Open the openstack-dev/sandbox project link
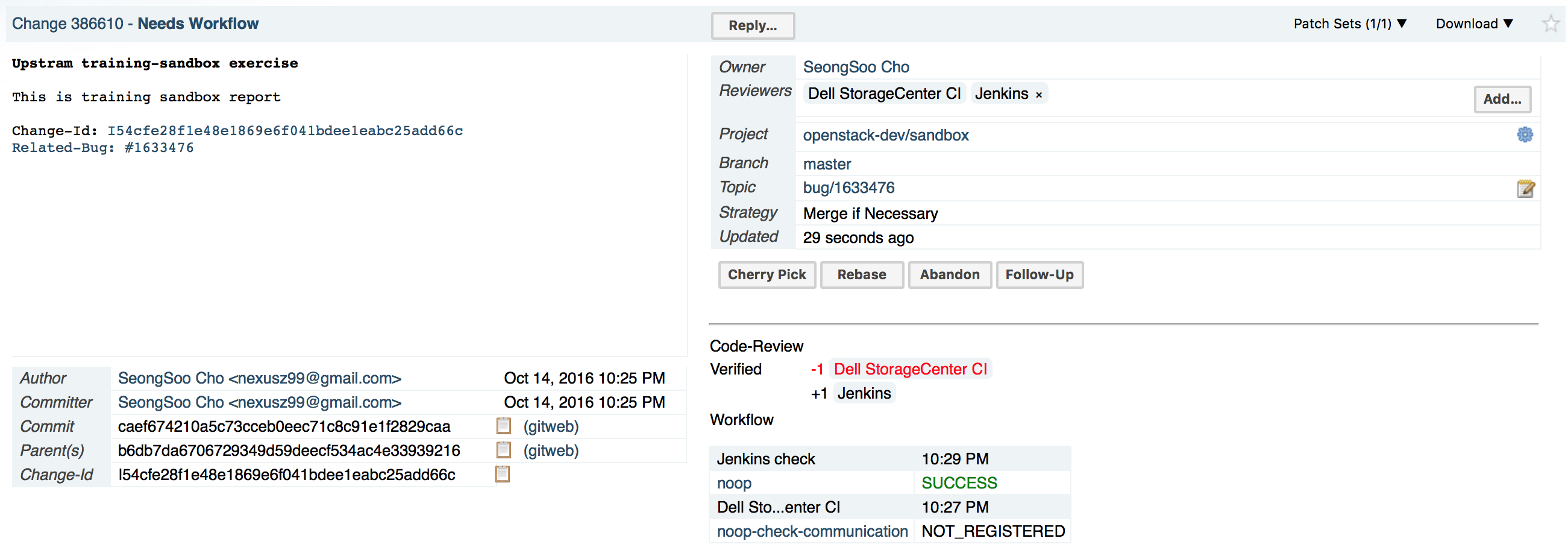 (x=887, y=135)
